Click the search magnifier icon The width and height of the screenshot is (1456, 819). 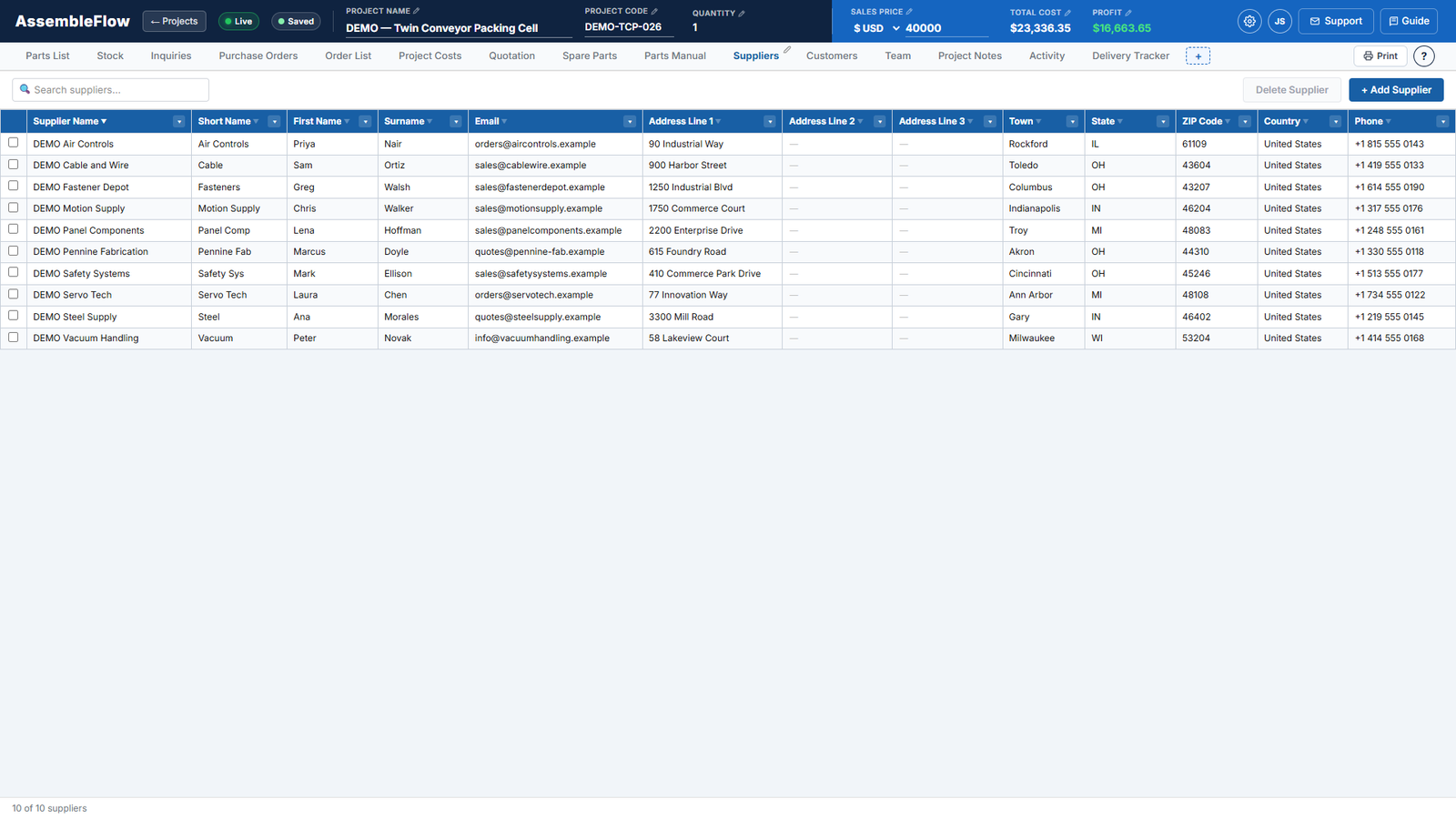pos(25,89)
